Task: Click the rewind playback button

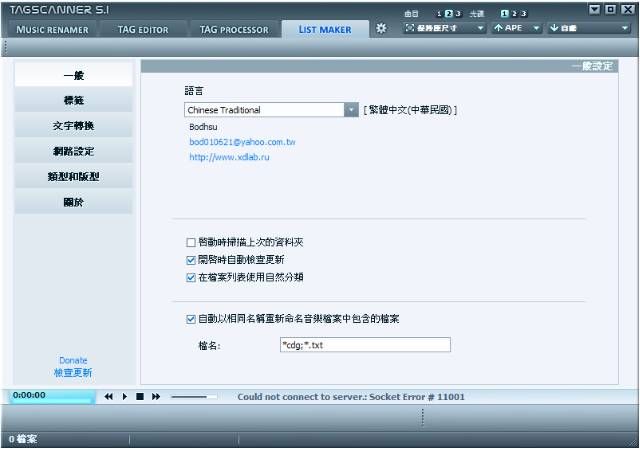Action: click(109, 397)
